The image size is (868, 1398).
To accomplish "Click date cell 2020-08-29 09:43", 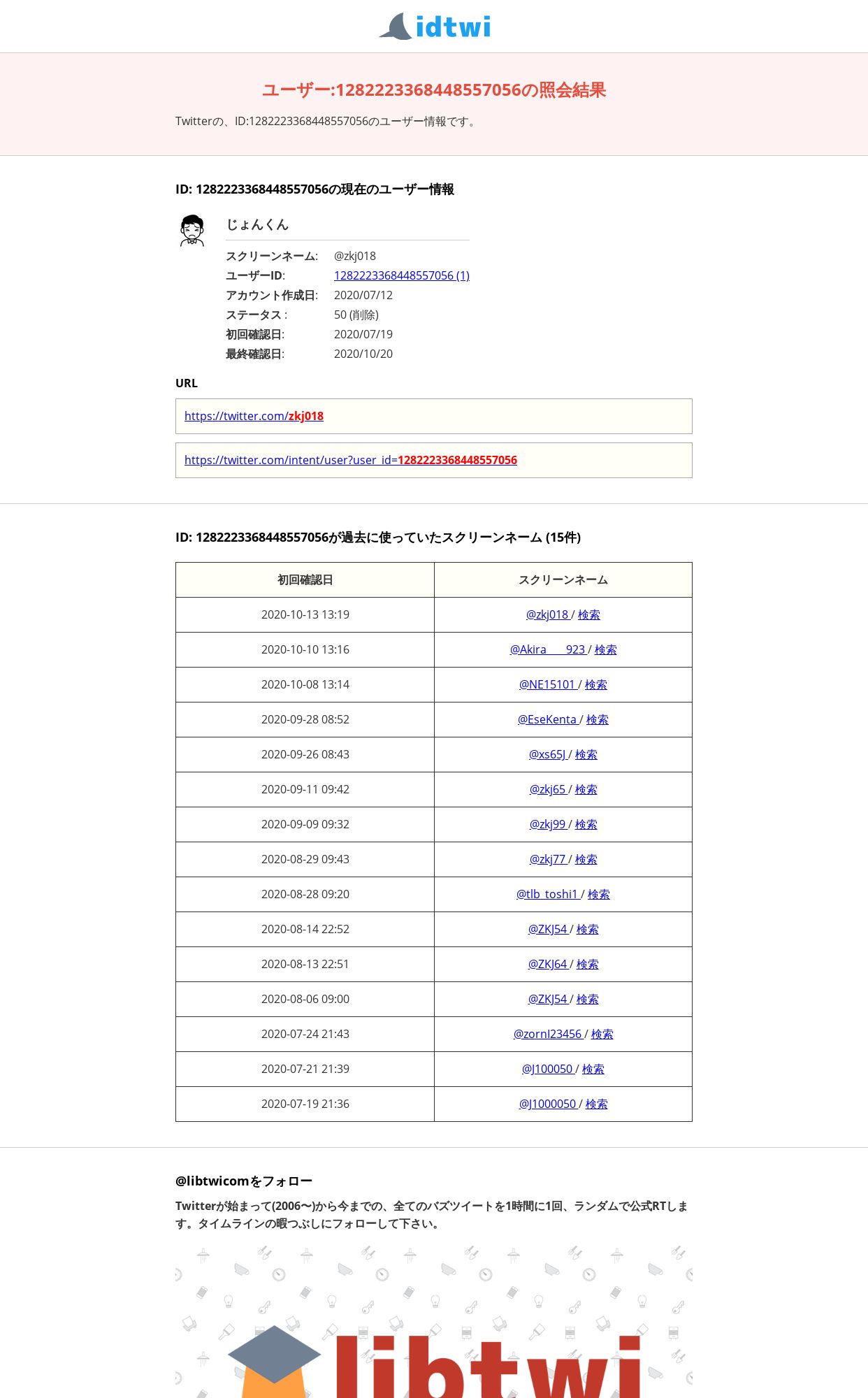I will tap(305, 859).
